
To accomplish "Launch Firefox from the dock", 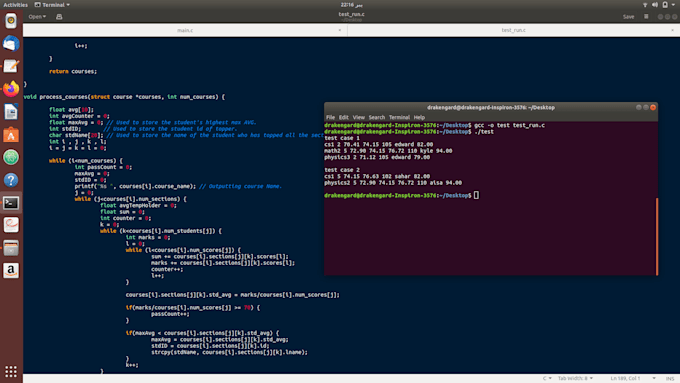I will coord(11,89).
